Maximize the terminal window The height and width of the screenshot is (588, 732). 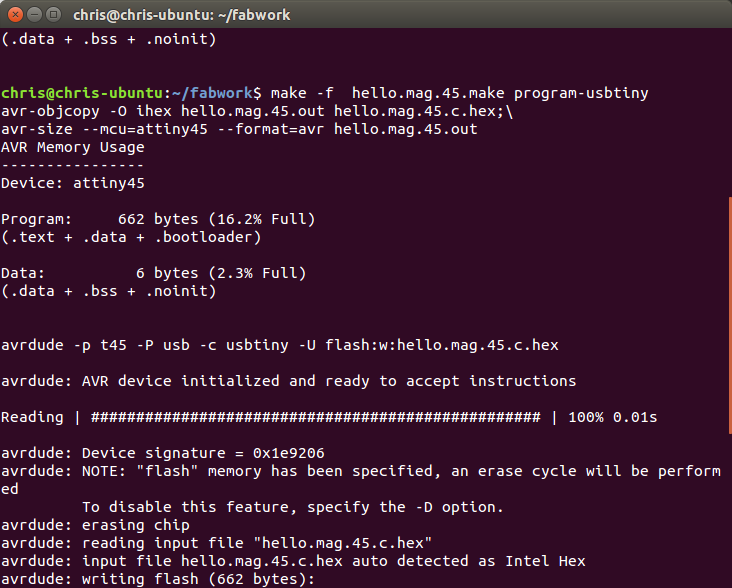[54, 15]
